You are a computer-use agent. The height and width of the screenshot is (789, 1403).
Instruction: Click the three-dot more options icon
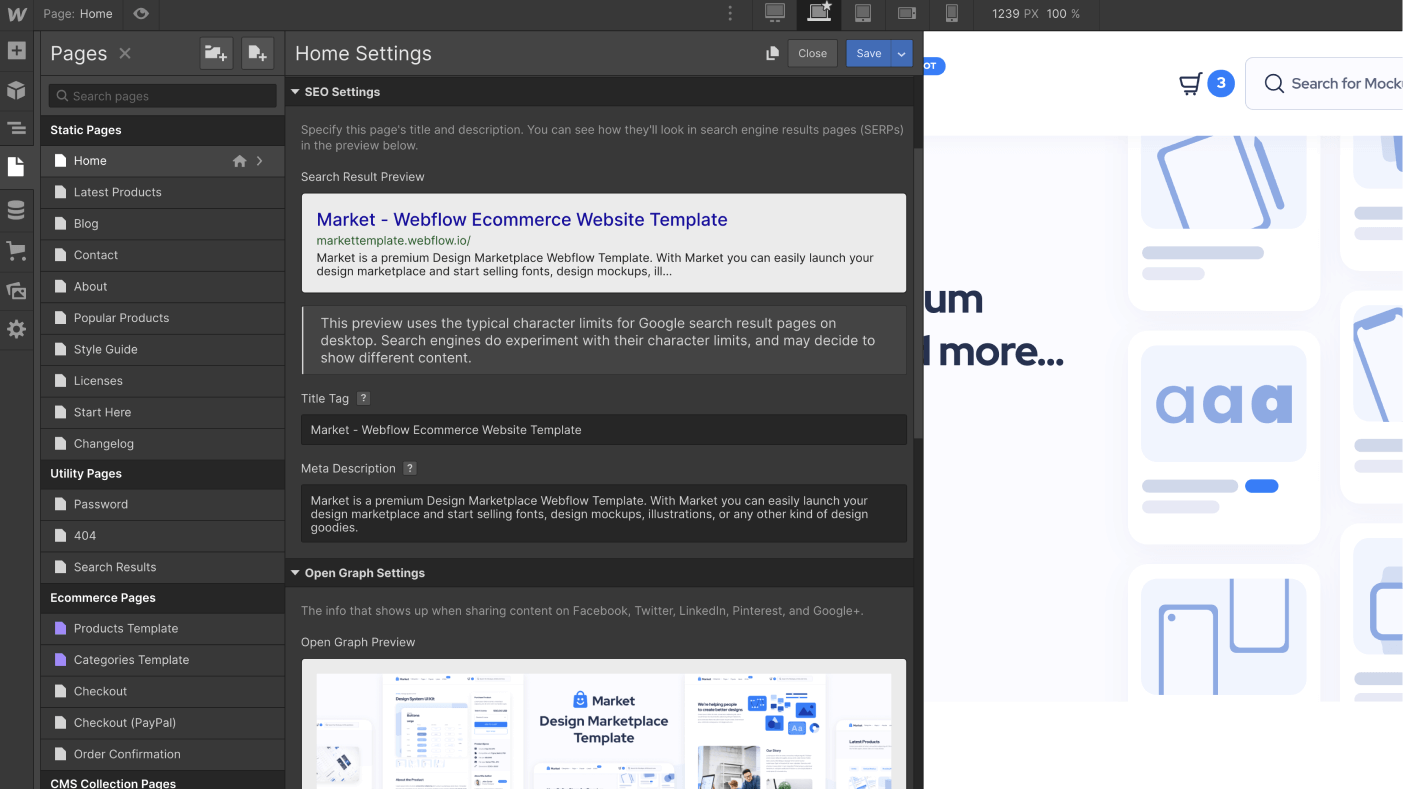pyautogui.click(x=731, y=14)
